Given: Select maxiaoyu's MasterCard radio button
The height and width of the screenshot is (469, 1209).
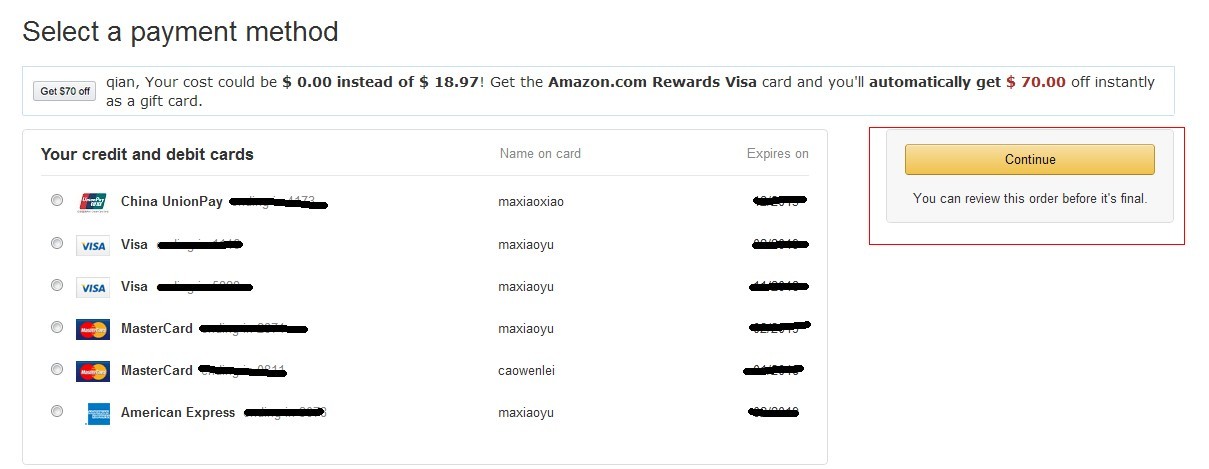Looking at the screenshot, I should click(57, 327).
